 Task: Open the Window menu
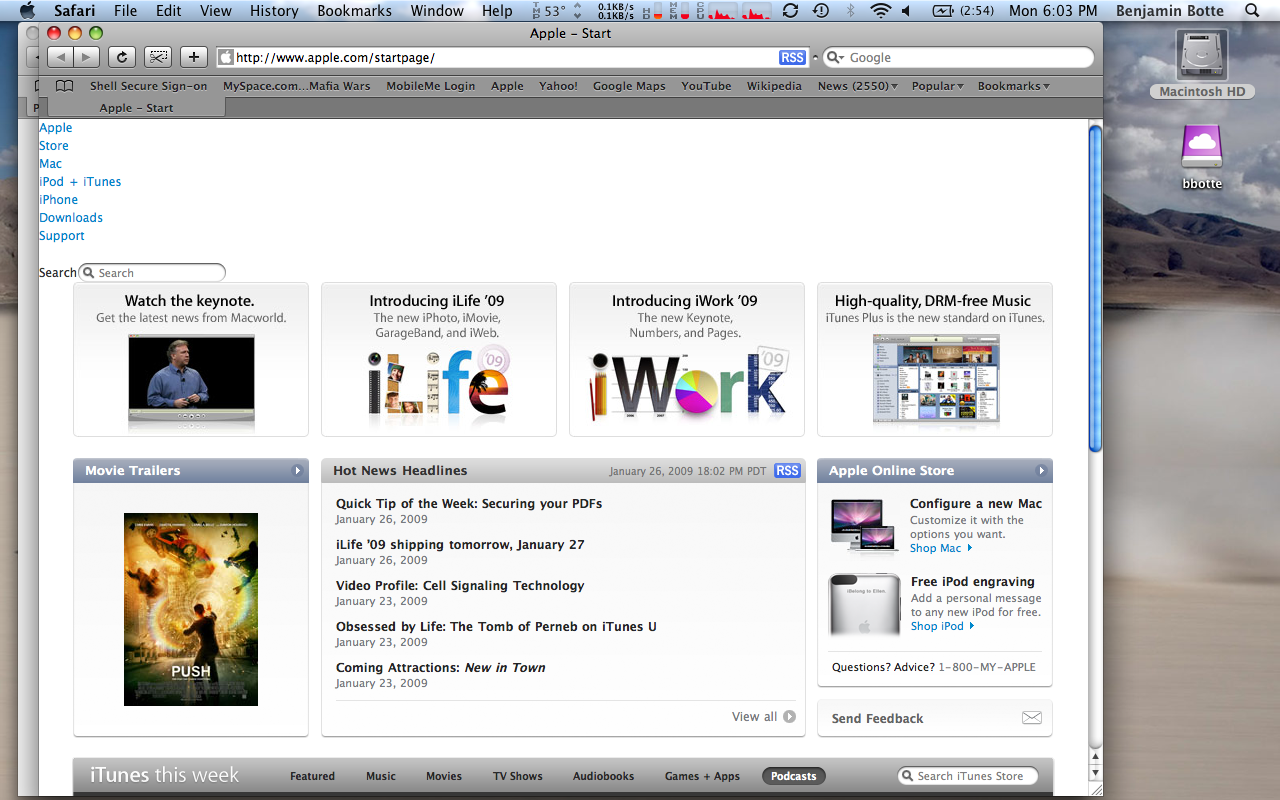click(437, 11)
